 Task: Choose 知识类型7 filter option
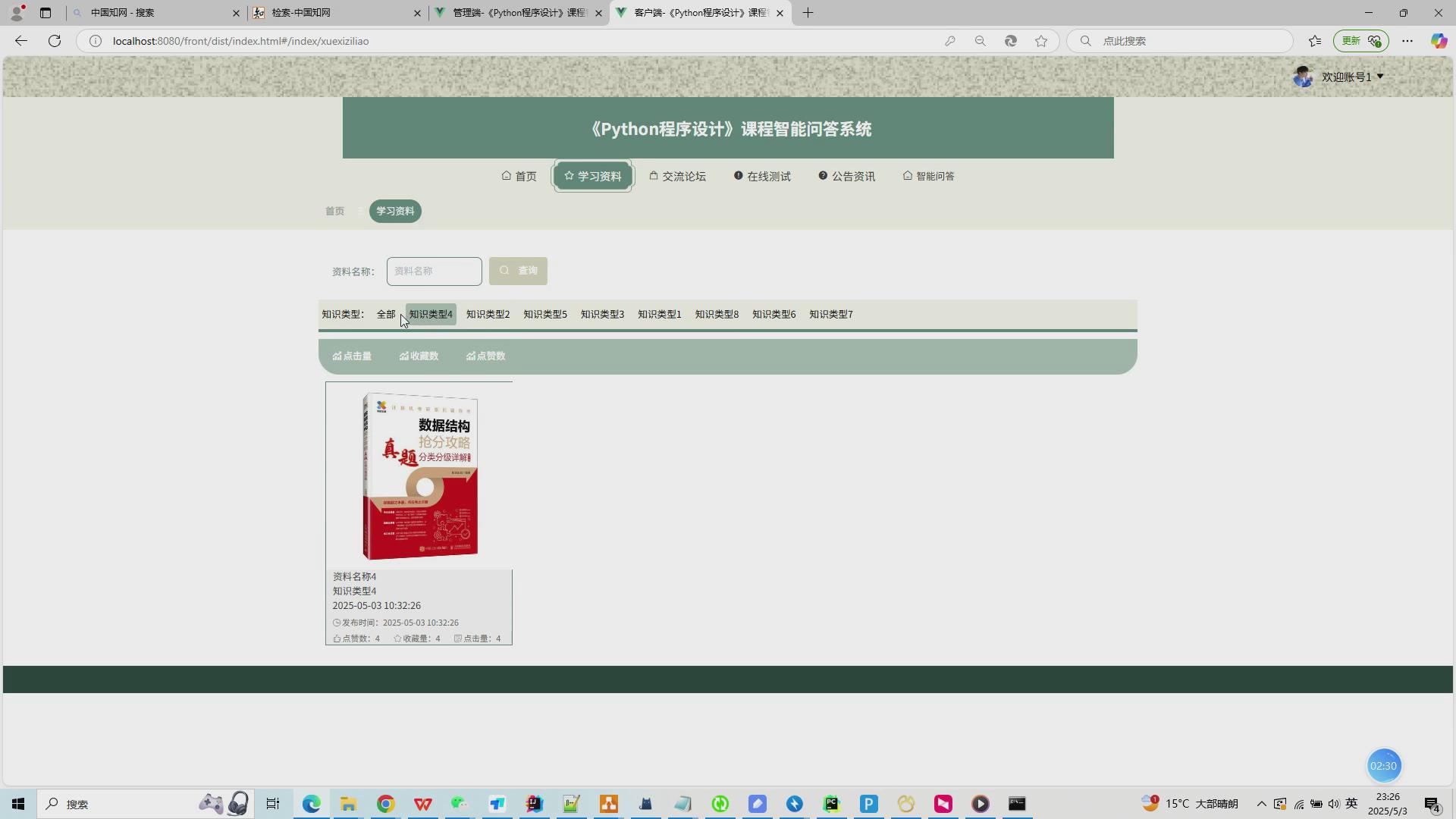pos(830,315)
